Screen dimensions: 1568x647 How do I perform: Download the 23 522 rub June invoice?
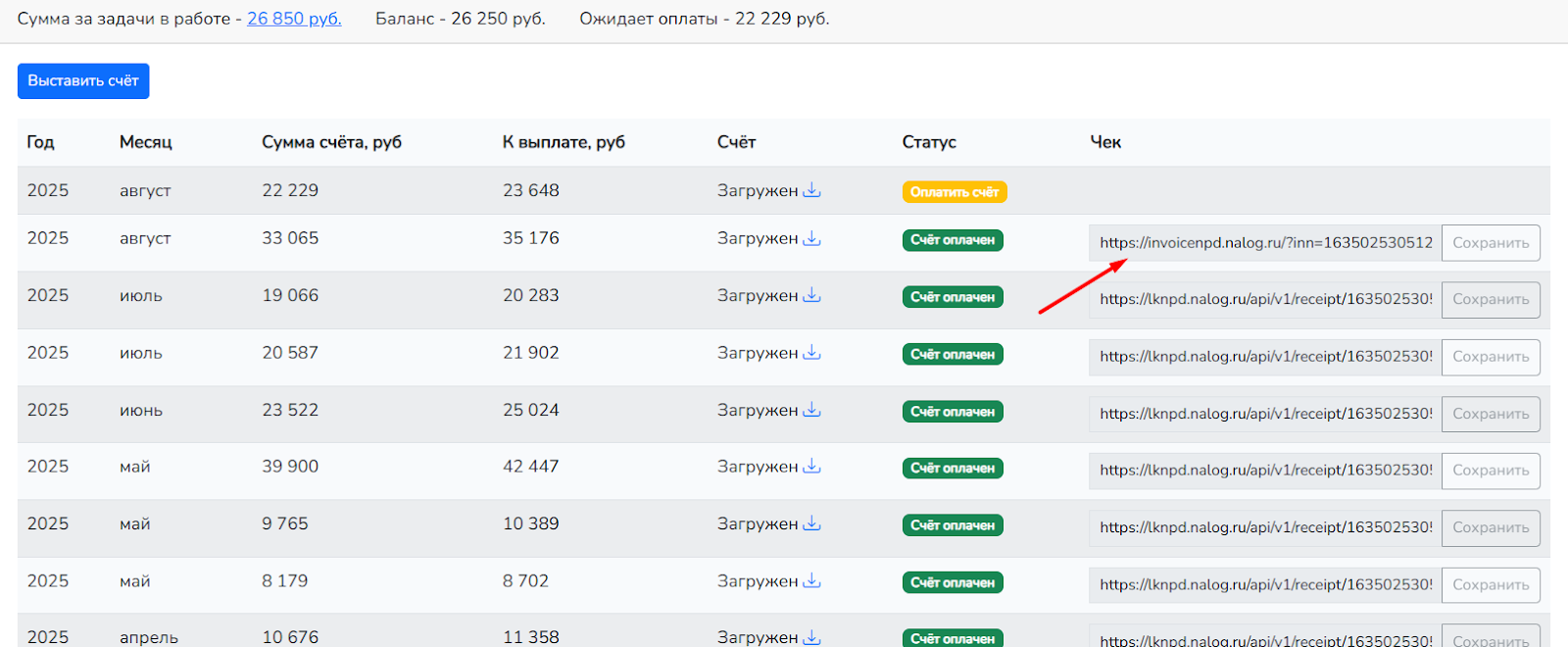click(x=811, y=410)
